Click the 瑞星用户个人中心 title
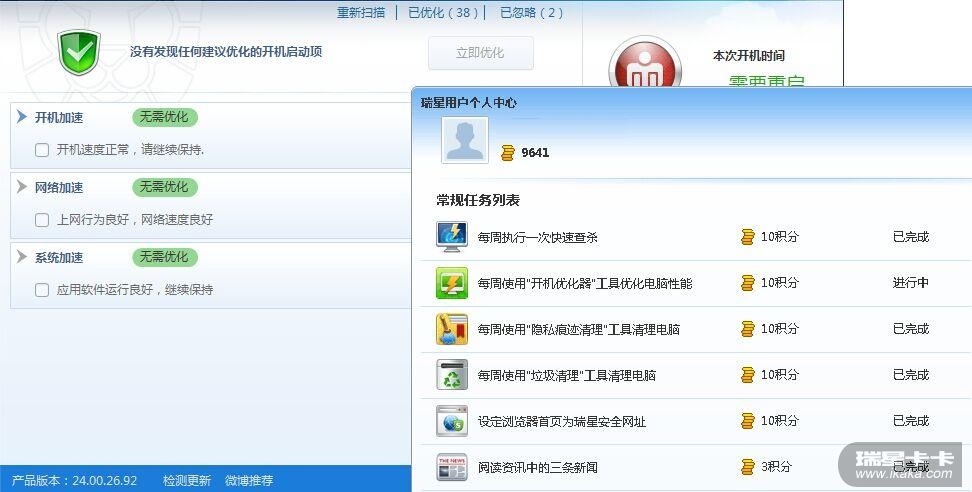This screenshot has width=972, height=492. point(469,103)
